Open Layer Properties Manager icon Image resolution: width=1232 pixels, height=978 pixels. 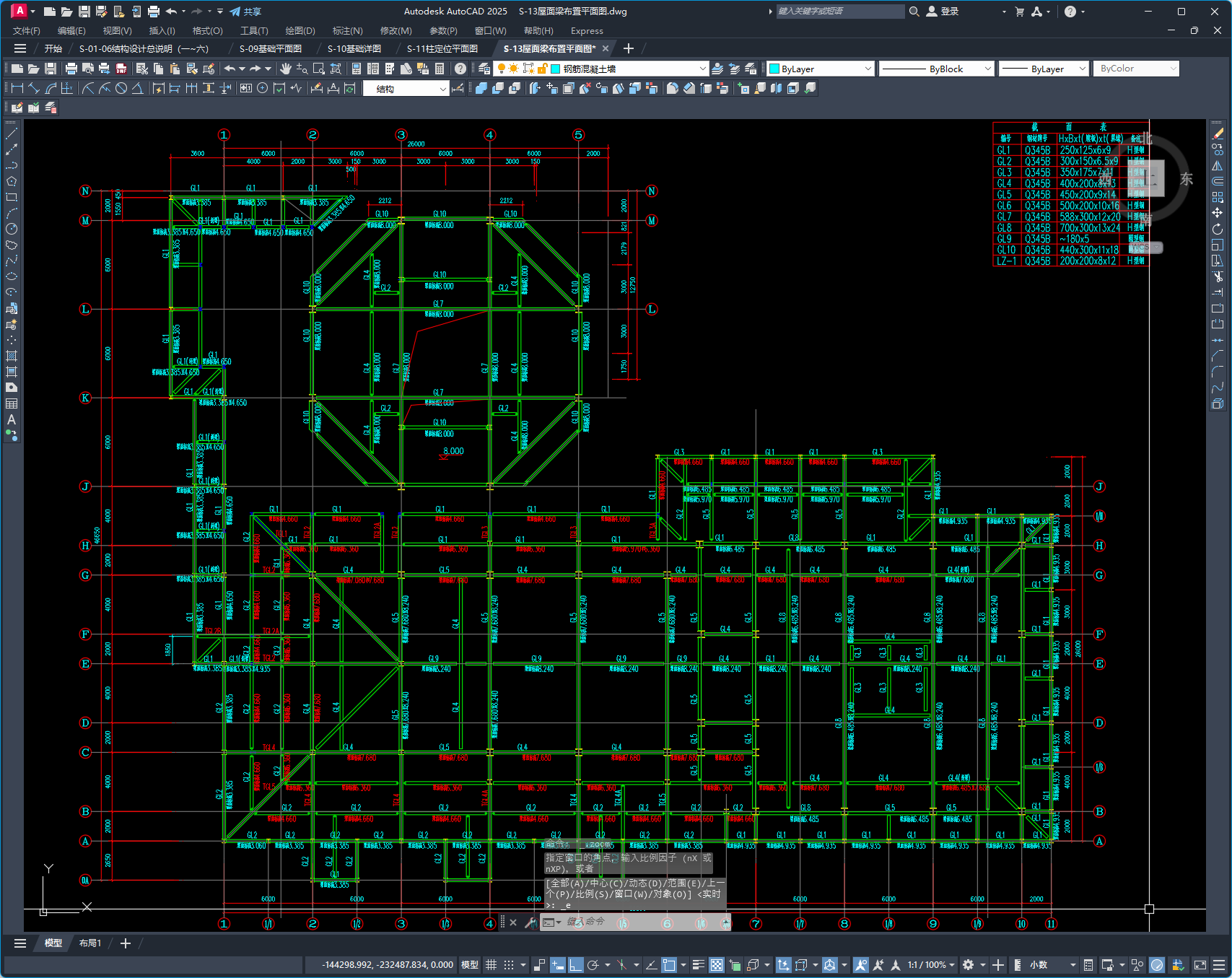point(484,69)
